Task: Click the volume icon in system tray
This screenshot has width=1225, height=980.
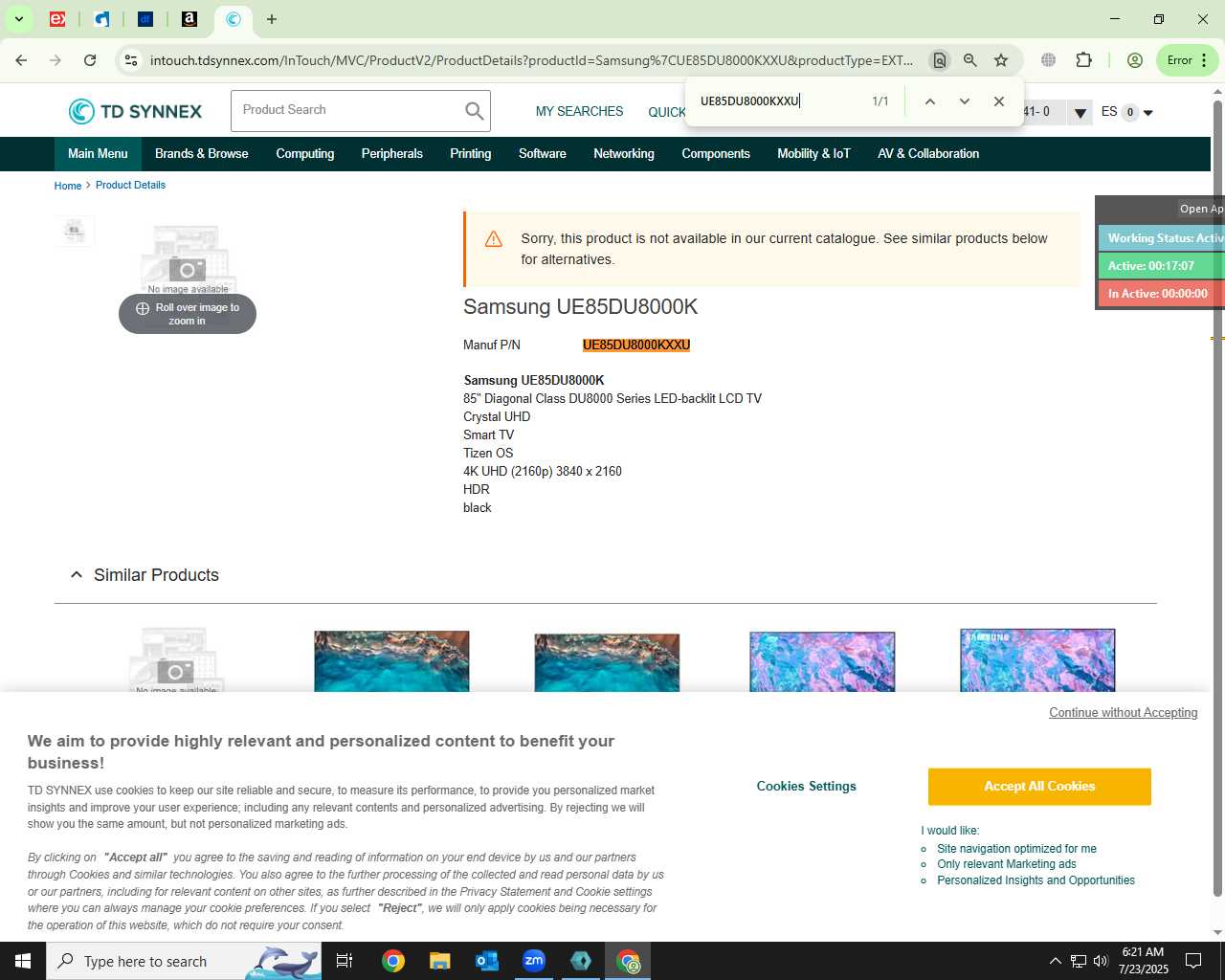Action: (1101, 961)
